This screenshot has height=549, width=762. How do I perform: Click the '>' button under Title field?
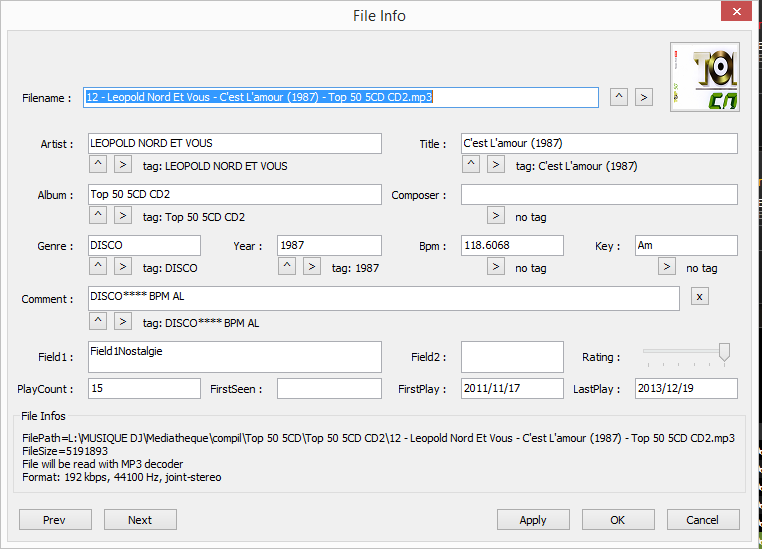(496, 165)
